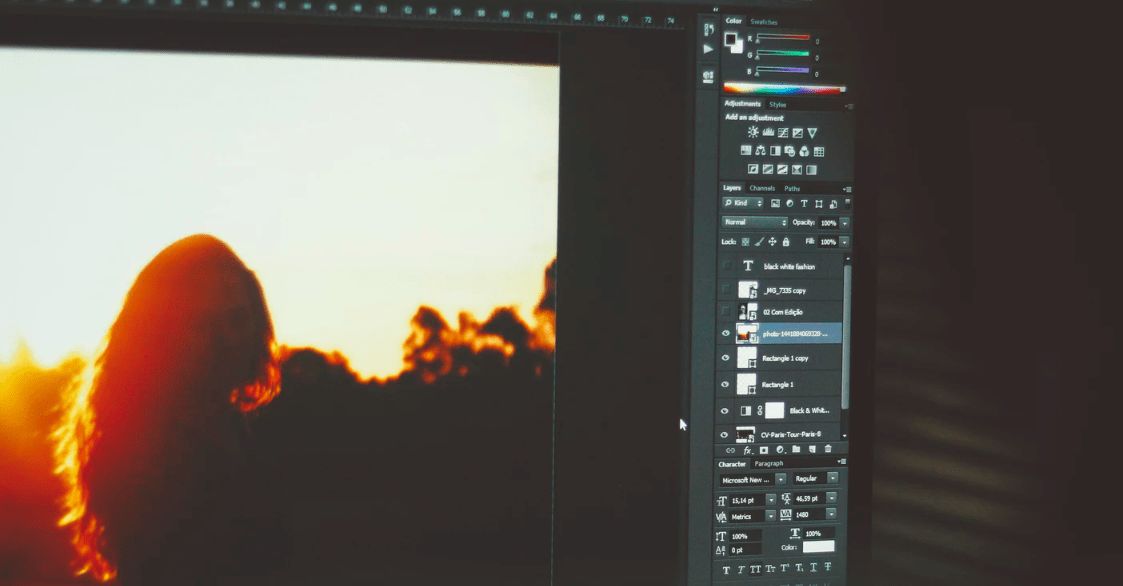The width and height of the screenshot is (1123, 586).
Task: Select the Character tab
Action: [732, 464]
